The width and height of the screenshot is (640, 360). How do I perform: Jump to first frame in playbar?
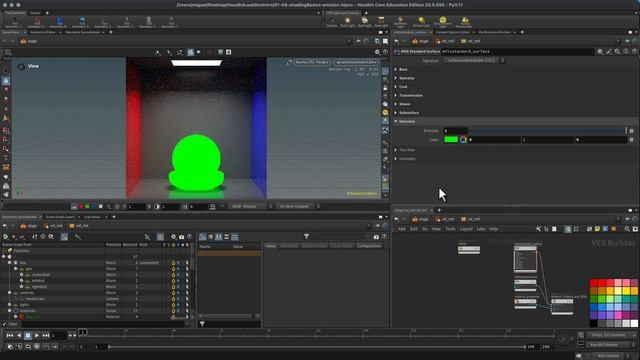click(x=10, y=335)
